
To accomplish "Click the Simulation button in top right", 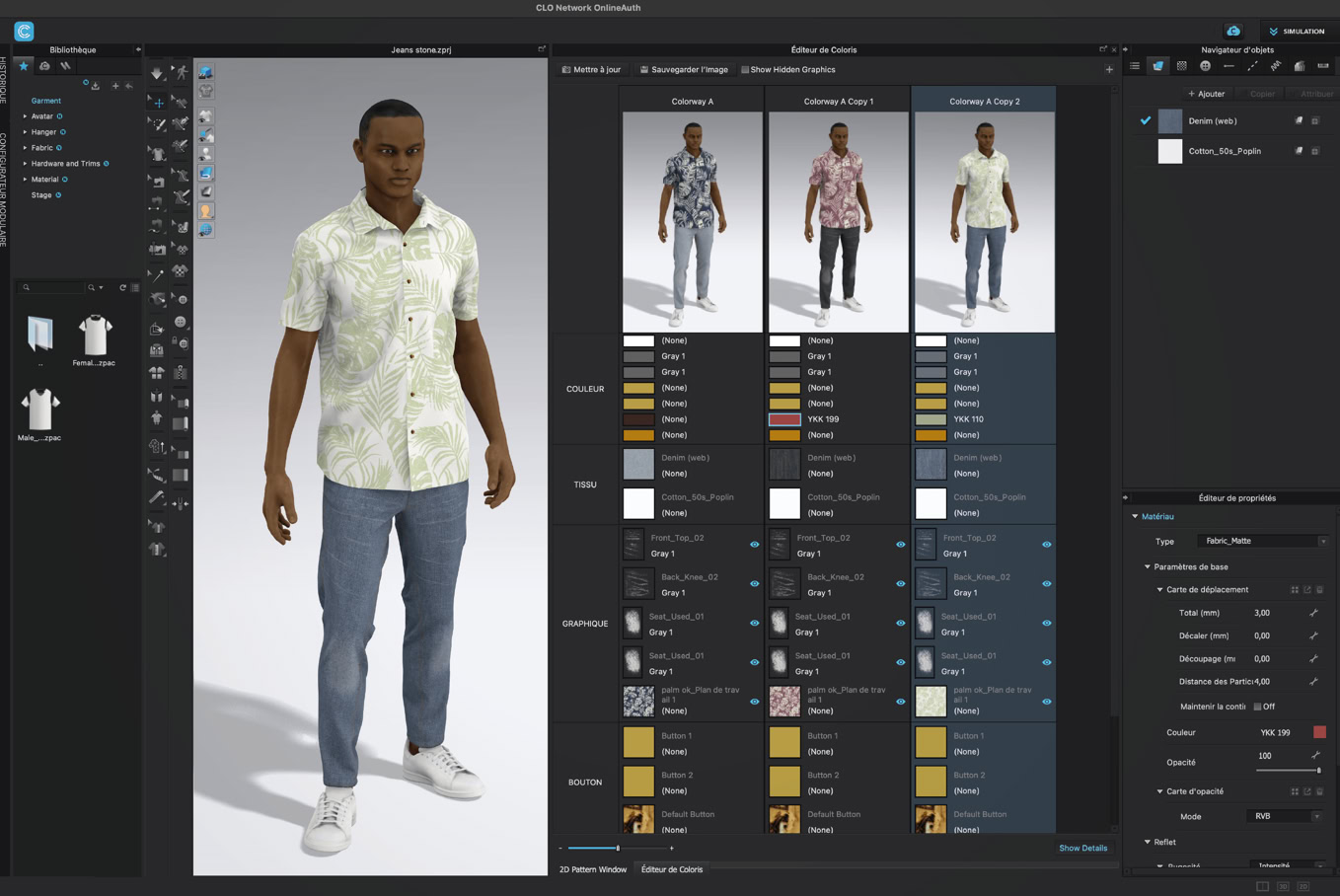I will [x=1297, y=32].
